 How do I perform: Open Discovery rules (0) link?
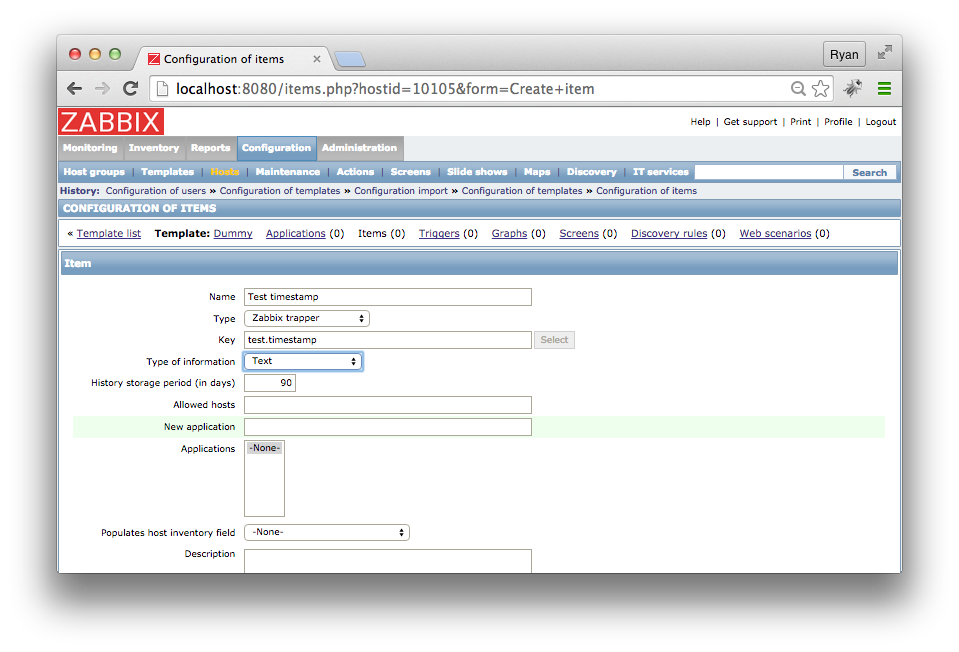coord(669,234)
